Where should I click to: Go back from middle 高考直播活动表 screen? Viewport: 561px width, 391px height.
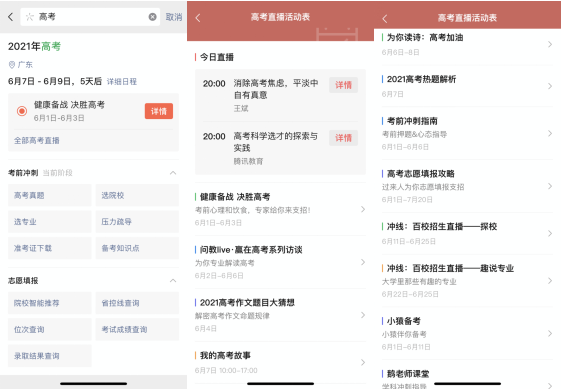click(x=198, y=18)
